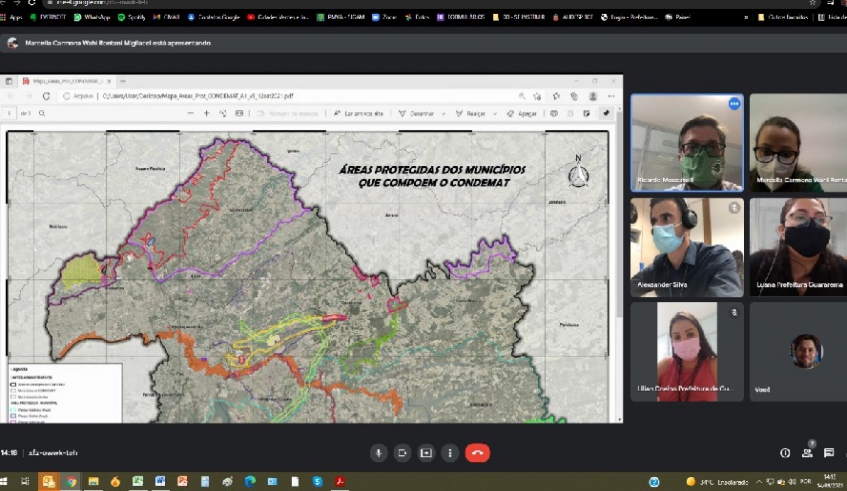847x491 pixels.
Task: Open the Fotos bookmark
Action: coord(417,17)
